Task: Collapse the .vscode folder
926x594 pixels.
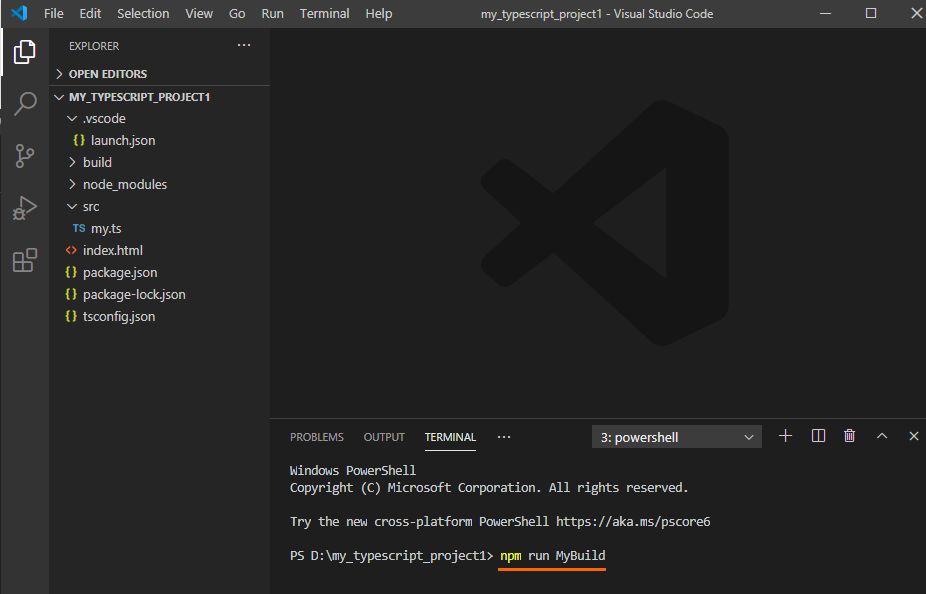Action: pyautogui.click(x=103, y=118)
